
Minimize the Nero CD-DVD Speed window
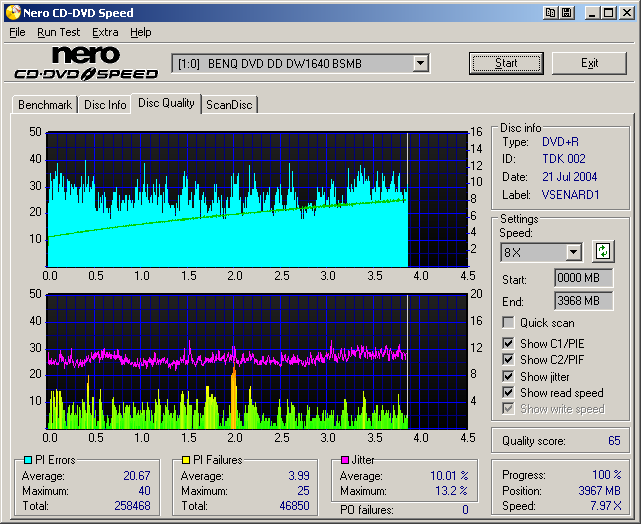click(593, 12)
